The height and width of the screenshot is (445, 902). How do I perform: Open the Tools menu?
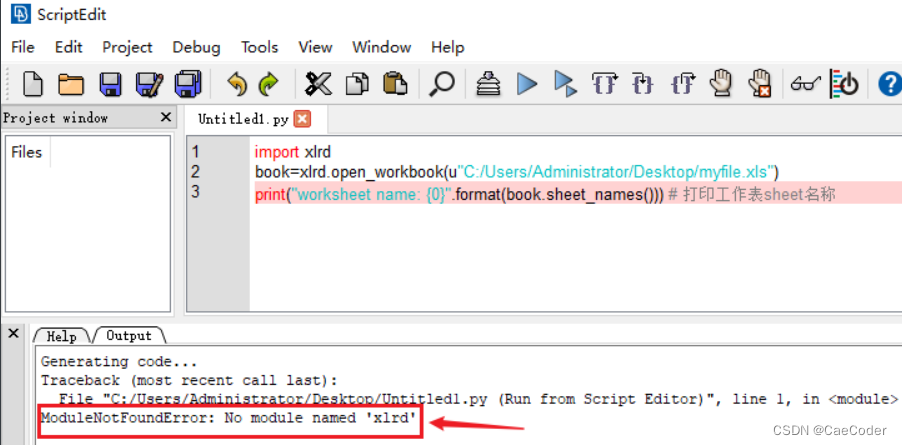click(259, 47)
